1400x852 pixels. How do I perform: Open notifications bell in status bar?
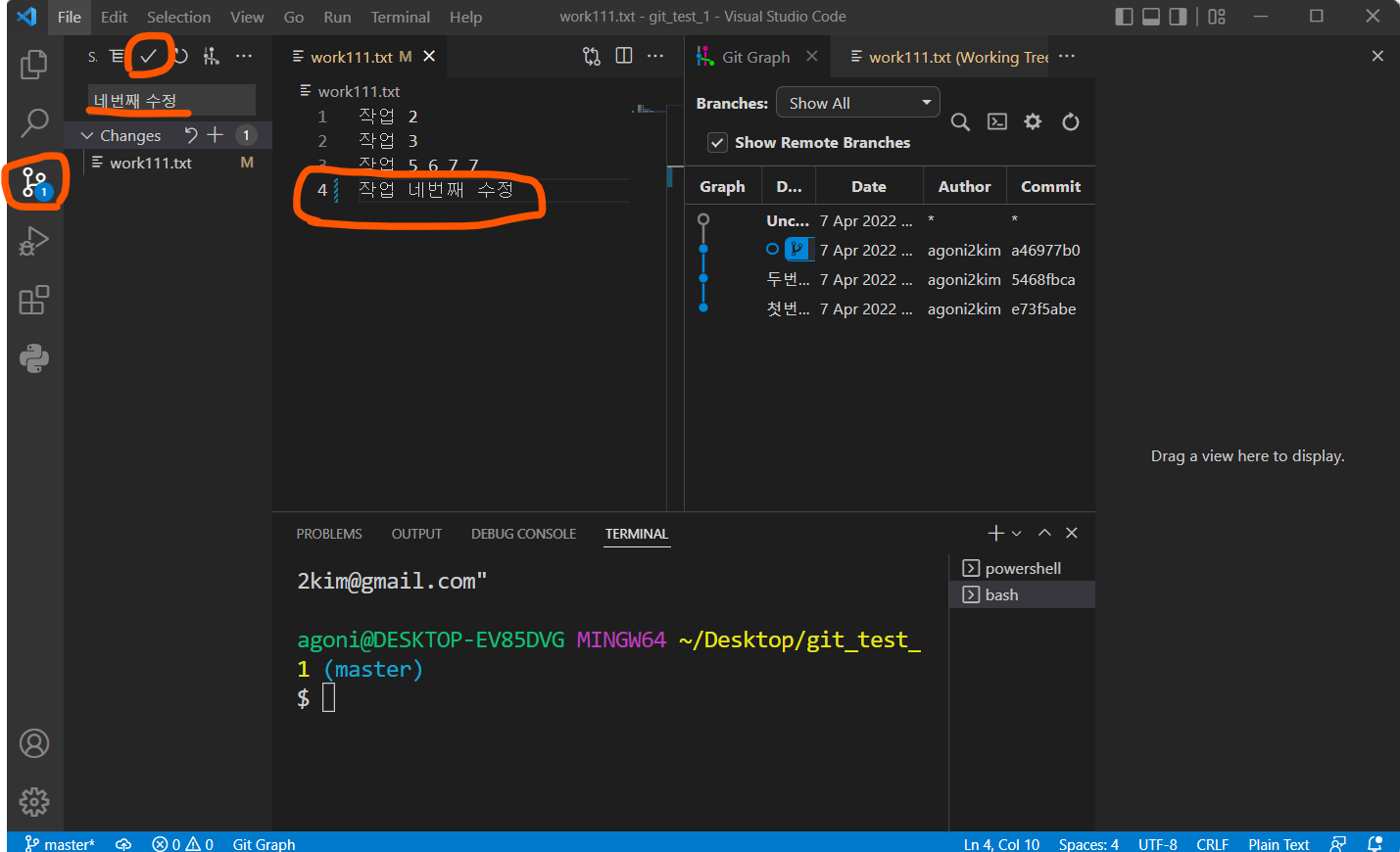point(1376,843)
